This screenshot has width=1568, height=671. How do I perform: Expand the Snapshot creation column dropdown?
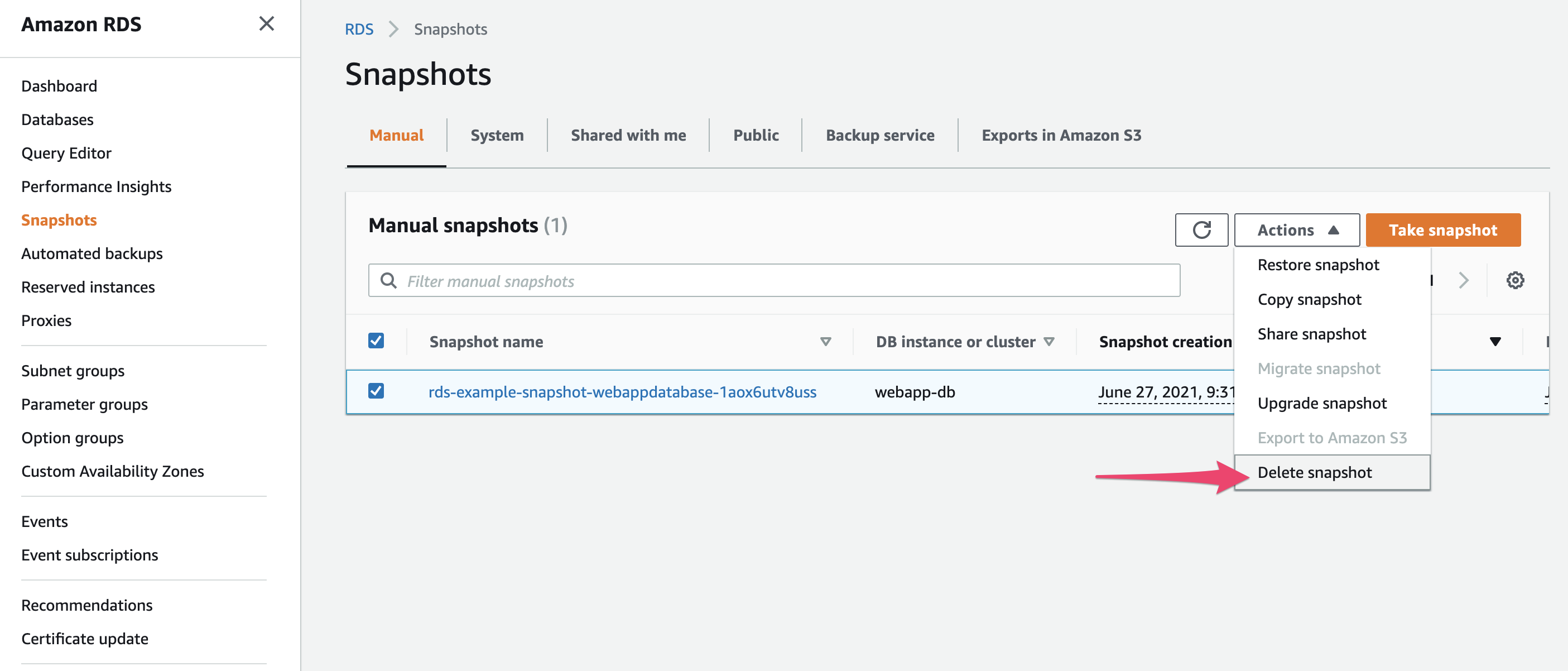[x=1496, y=341]
